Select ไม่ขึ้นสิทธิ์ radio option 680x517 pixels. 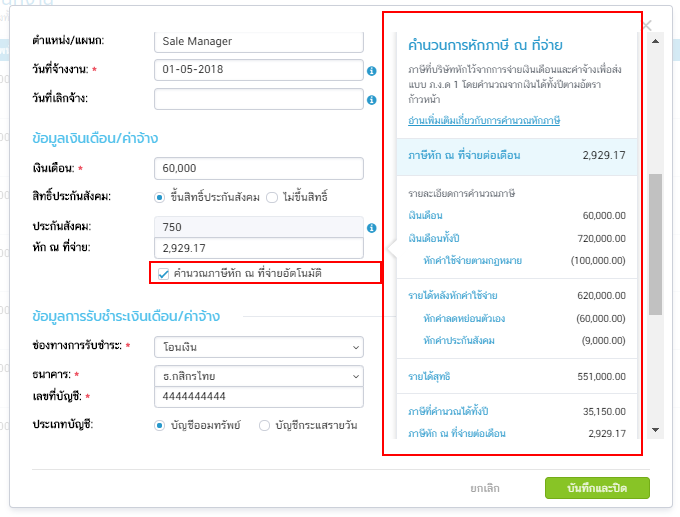(x=272, y=197)
